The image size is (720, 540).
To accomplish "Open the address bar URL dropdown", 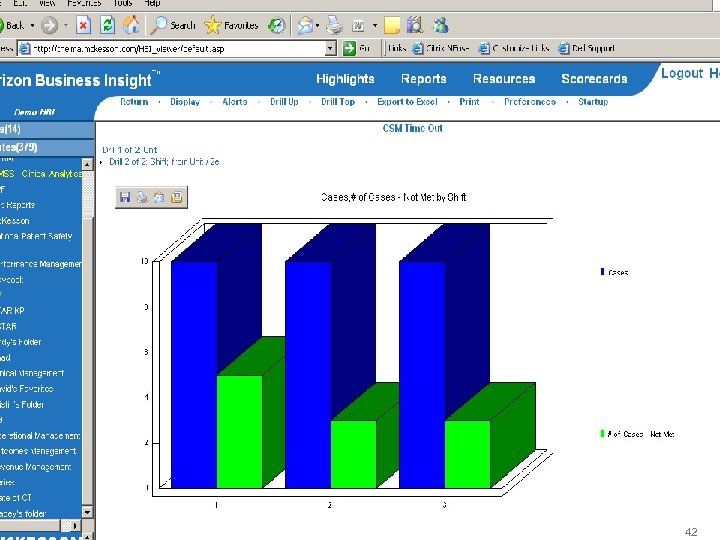I will [x=331, y=48].
